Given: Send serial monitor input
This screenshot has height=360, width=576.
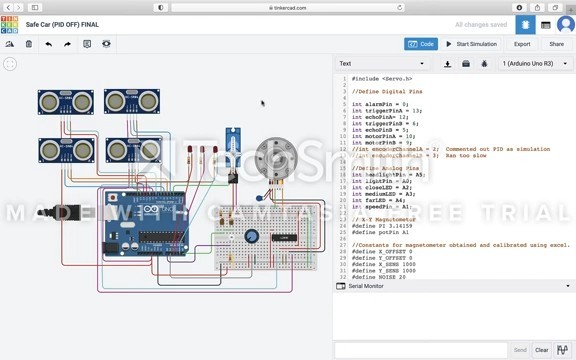Looking at the screenshot, I should click(520, 350).
